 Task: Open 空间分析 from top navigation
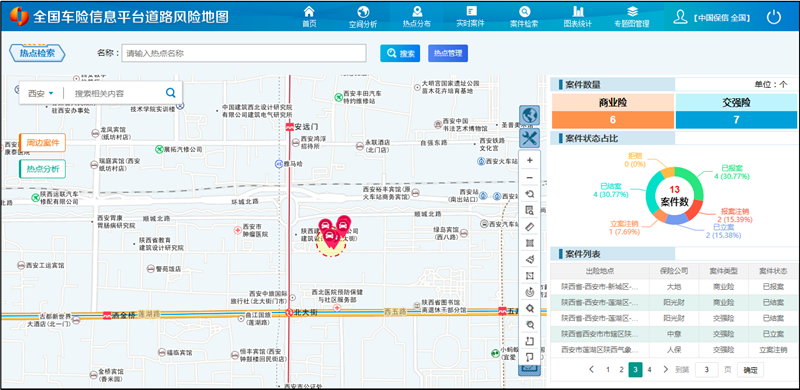(363, 16)
